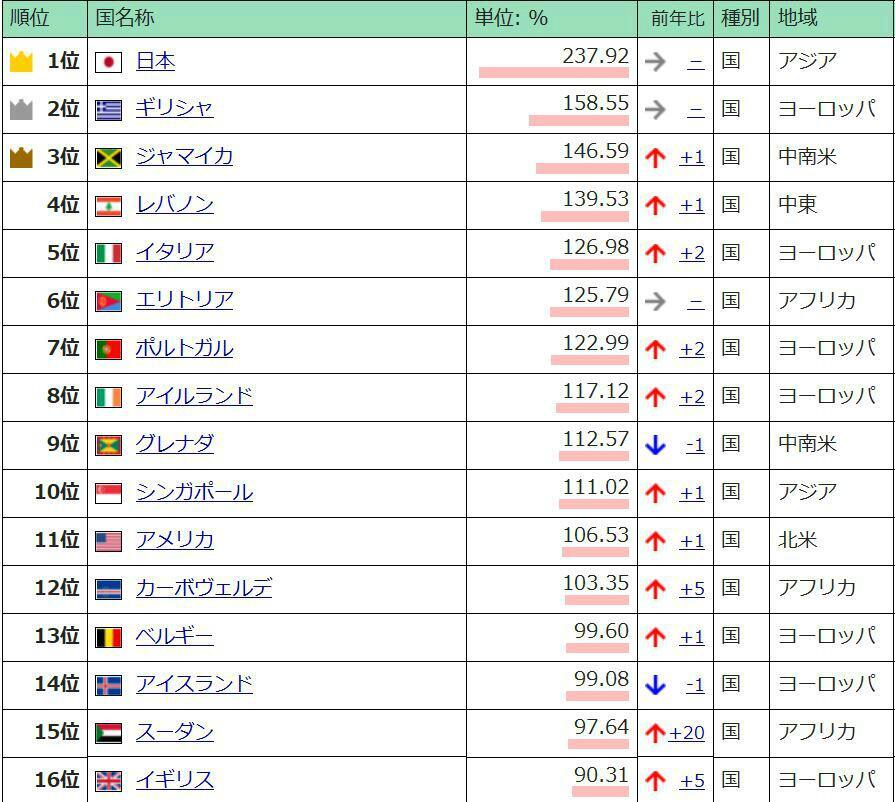Screen dimensions: 895x802
Task: Open the アメリカ country link
Action: [x=175, y=541]
